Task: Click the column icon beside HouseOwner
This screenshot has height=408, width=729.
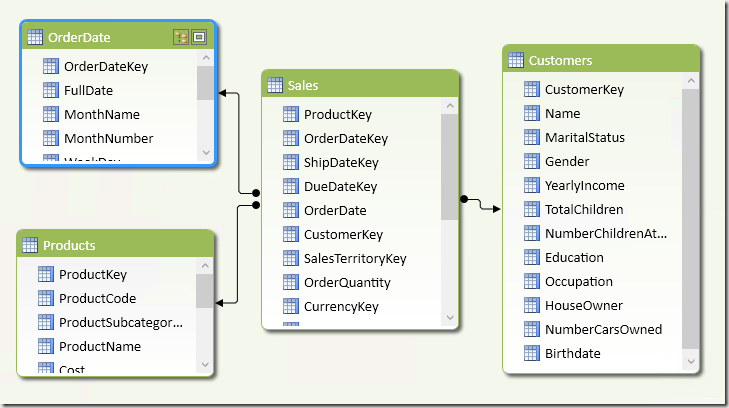Action: tap(532, 305)
